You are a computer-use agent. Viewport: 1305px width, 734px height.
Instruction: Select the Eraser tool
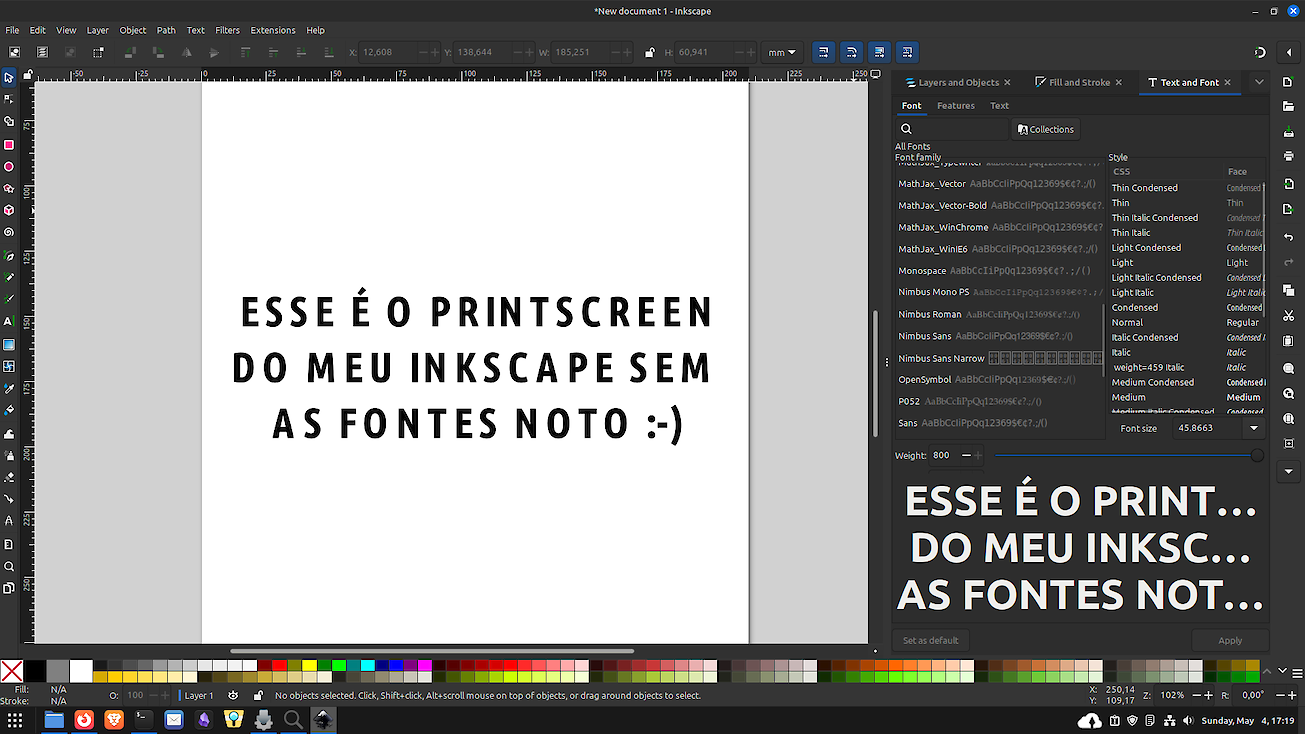9,477
